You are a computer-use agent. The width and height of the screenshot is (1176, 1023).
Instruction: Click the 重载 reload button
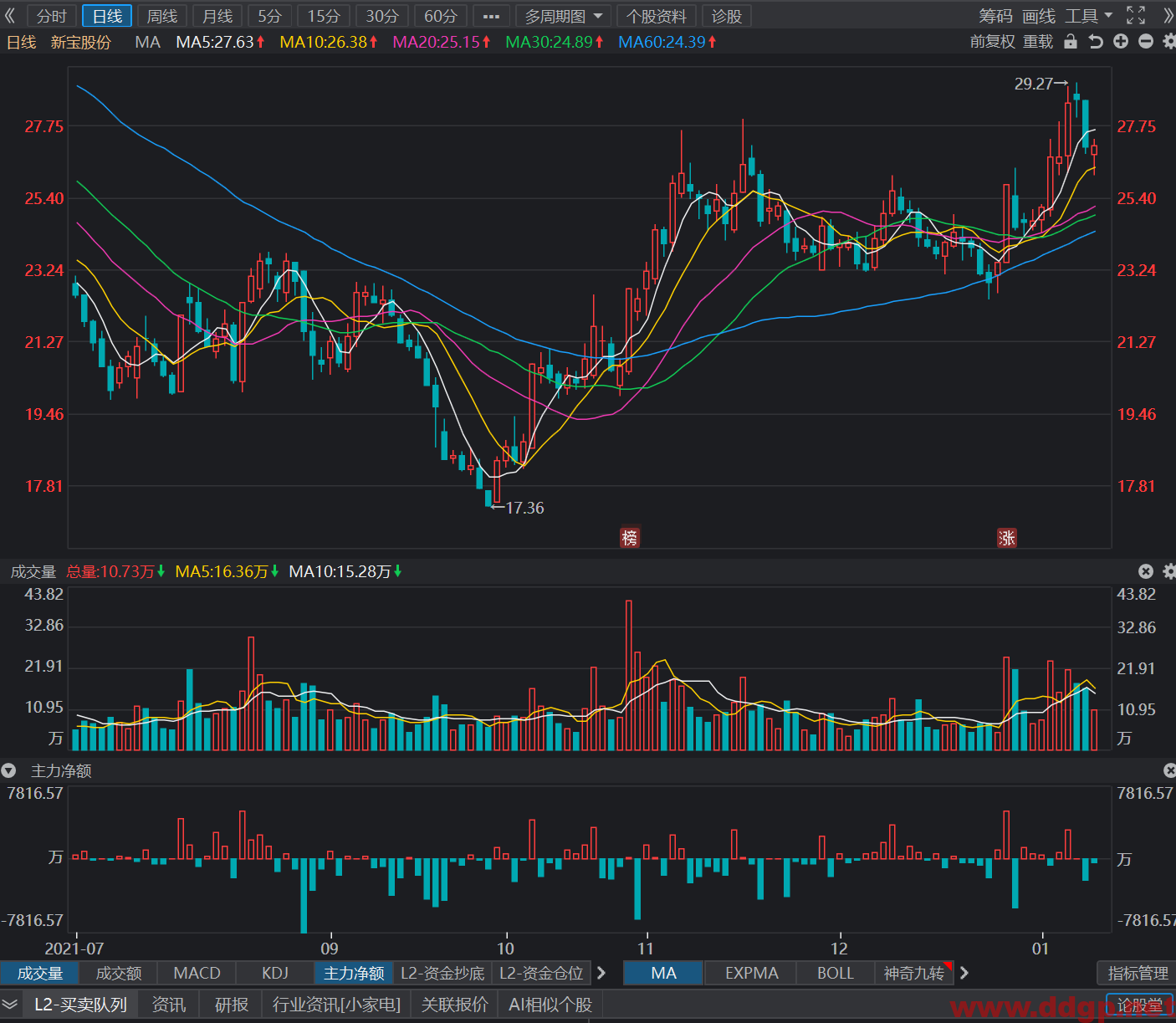click(1038, 42)
